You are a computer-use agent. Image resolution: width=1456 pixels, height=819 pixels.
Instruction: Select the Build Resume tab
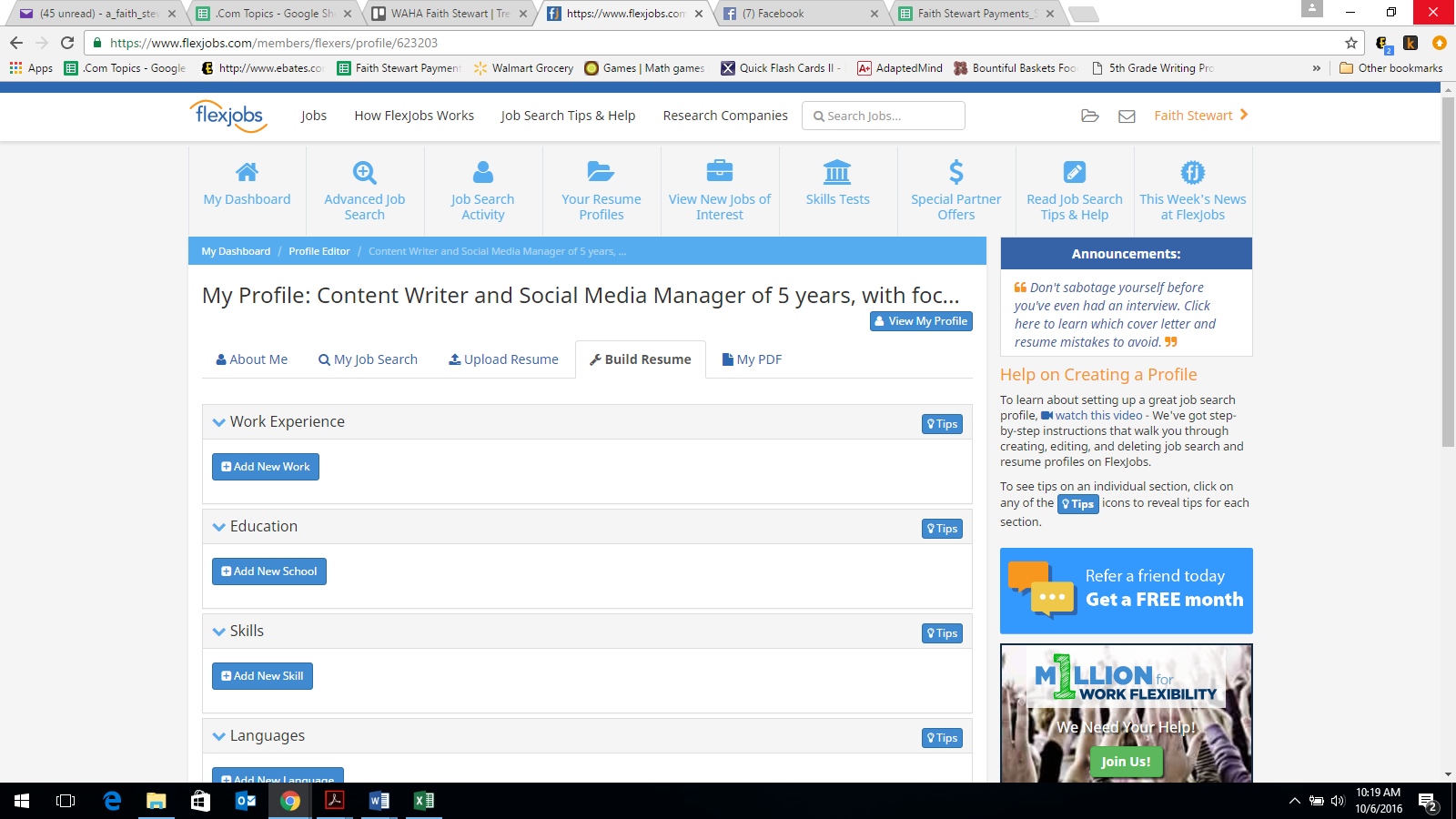click(x=641, y=359)
